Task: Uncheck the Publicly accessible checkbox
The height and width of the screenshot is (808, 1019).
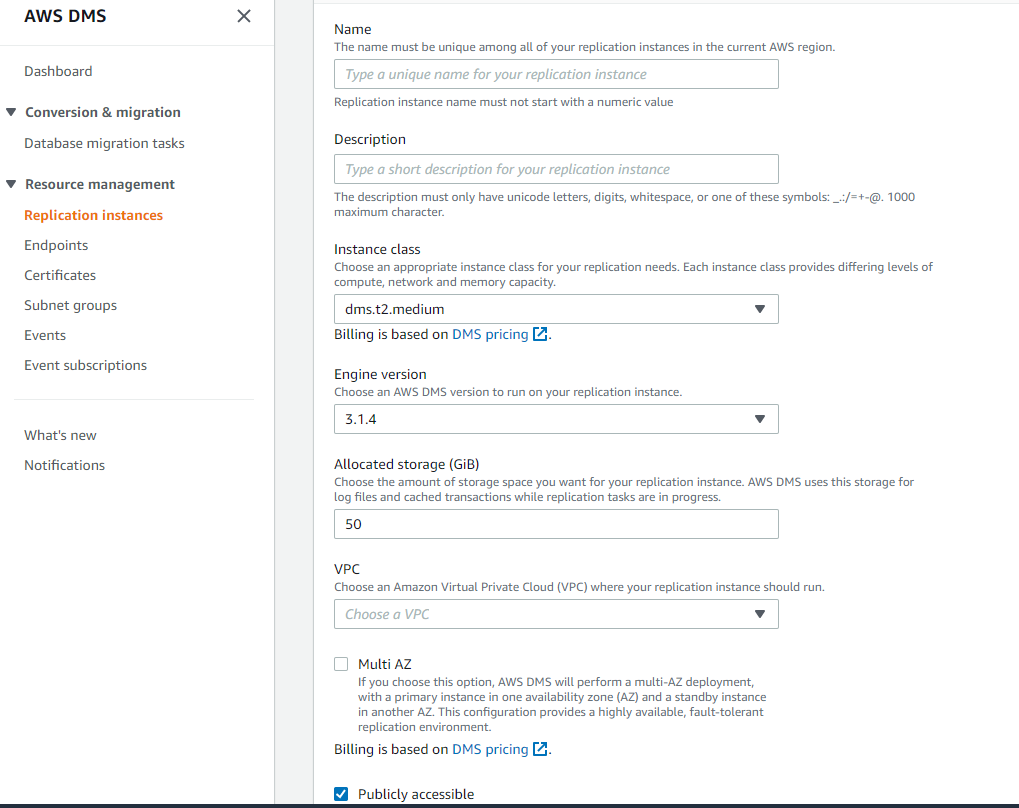Action: [341, 794]
